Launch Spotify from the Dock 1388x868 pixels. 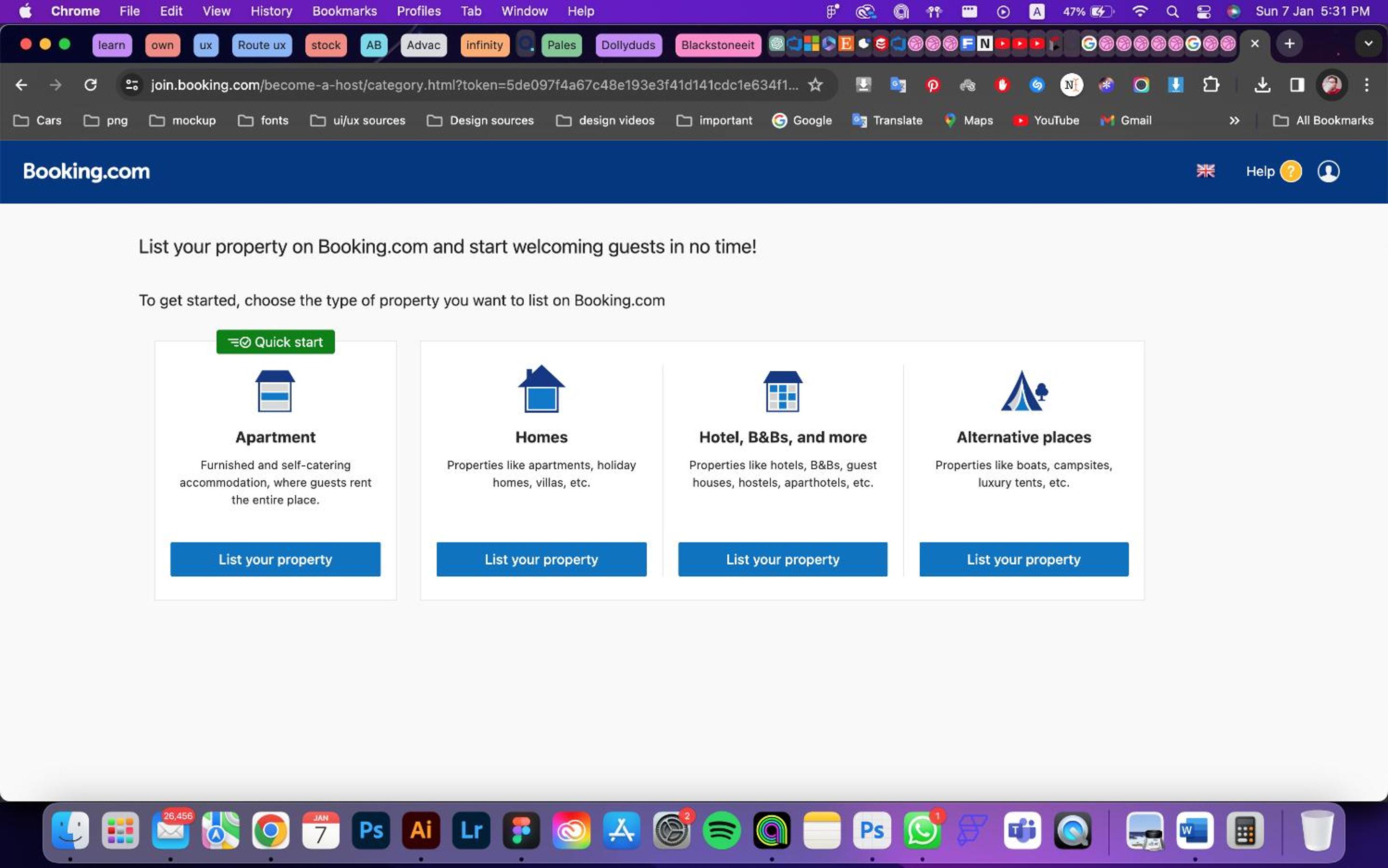[721, 830]
